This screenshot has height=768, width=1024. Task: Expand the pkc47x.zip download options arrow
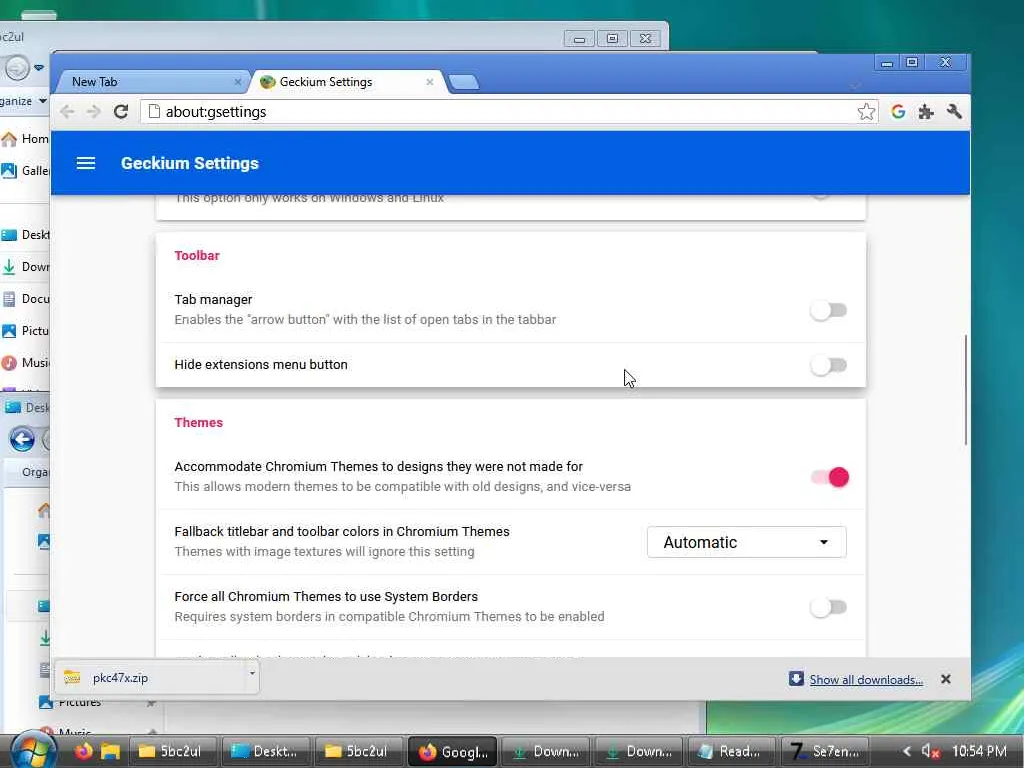252,673
